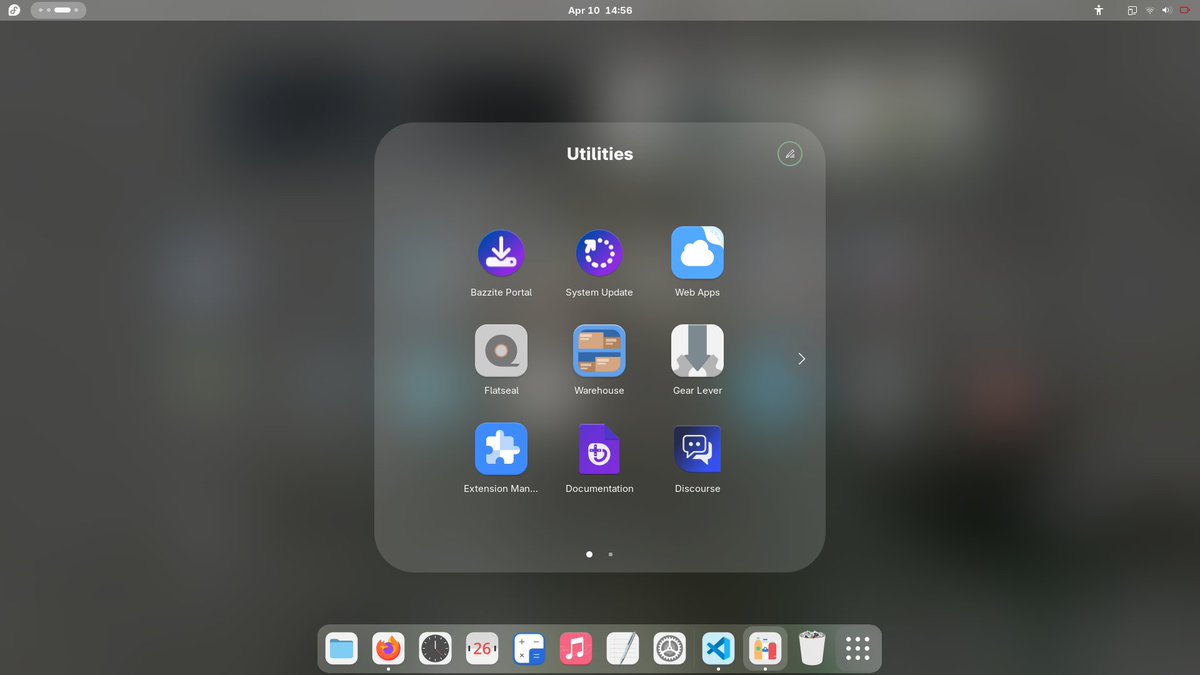Screen dimensions: 1200x675
Task: Open Text Editor from the dock
Action: [x=623, y=649]
